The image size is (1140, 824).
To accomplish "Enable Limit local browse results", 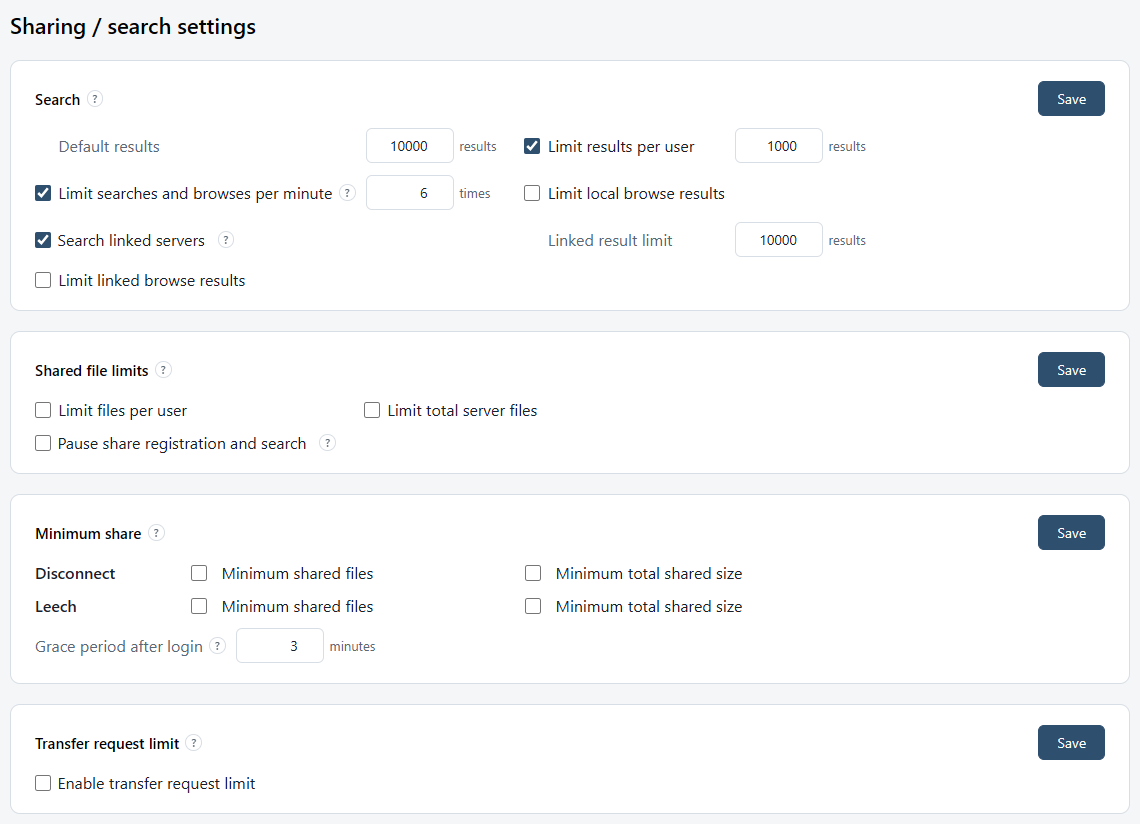I will (532, 193).
